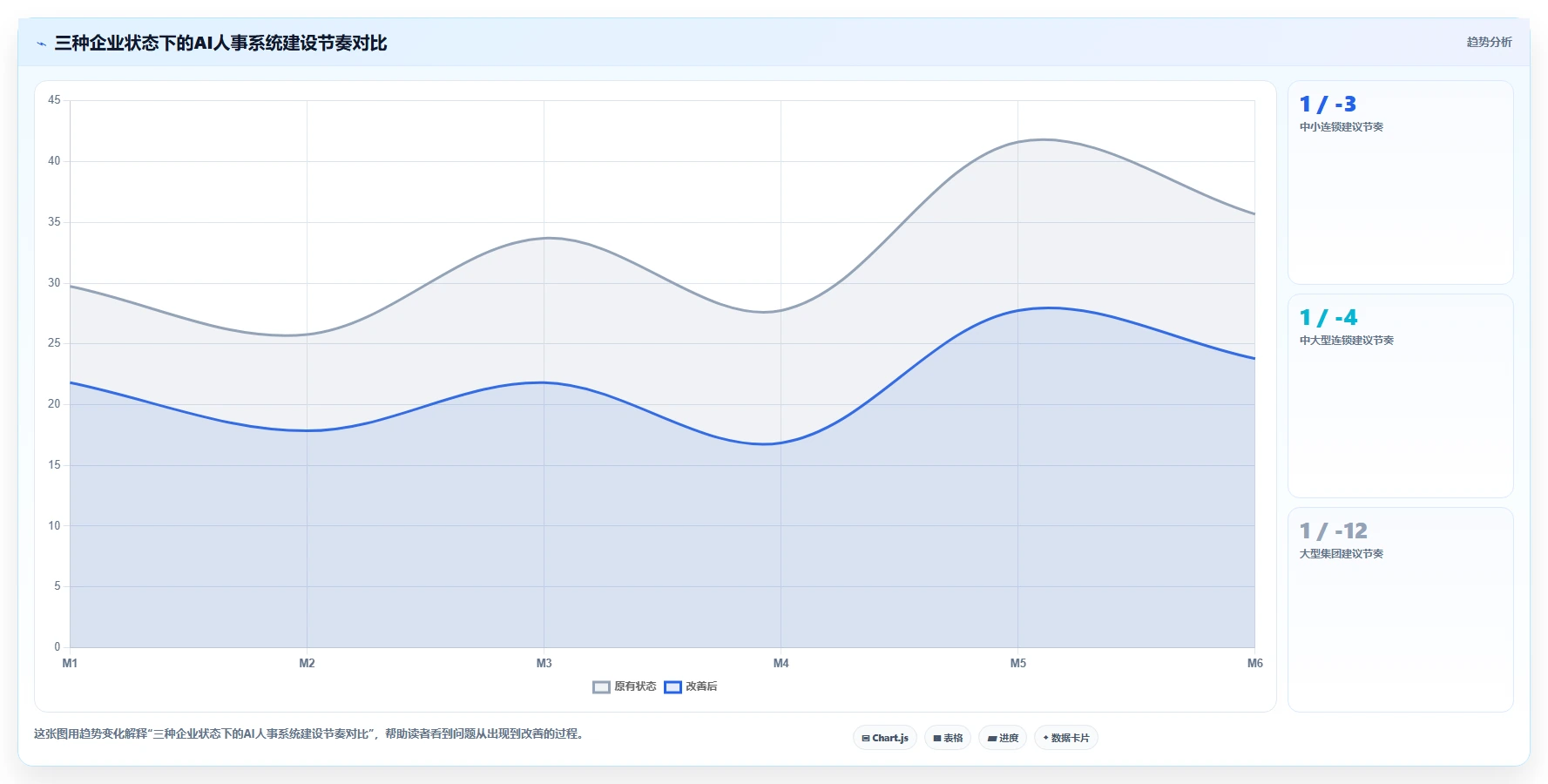Select the Chart.js tag chip
This screenshot has width=1548, height=784.
click(x=885, y=738)
